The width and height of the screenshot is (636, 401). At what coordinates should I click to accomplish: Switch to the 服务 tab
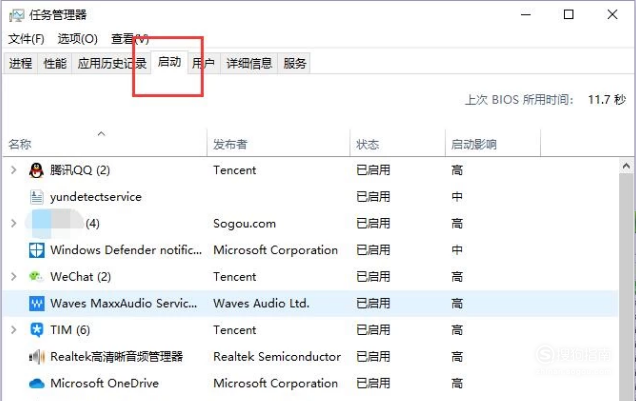point(294,63)
